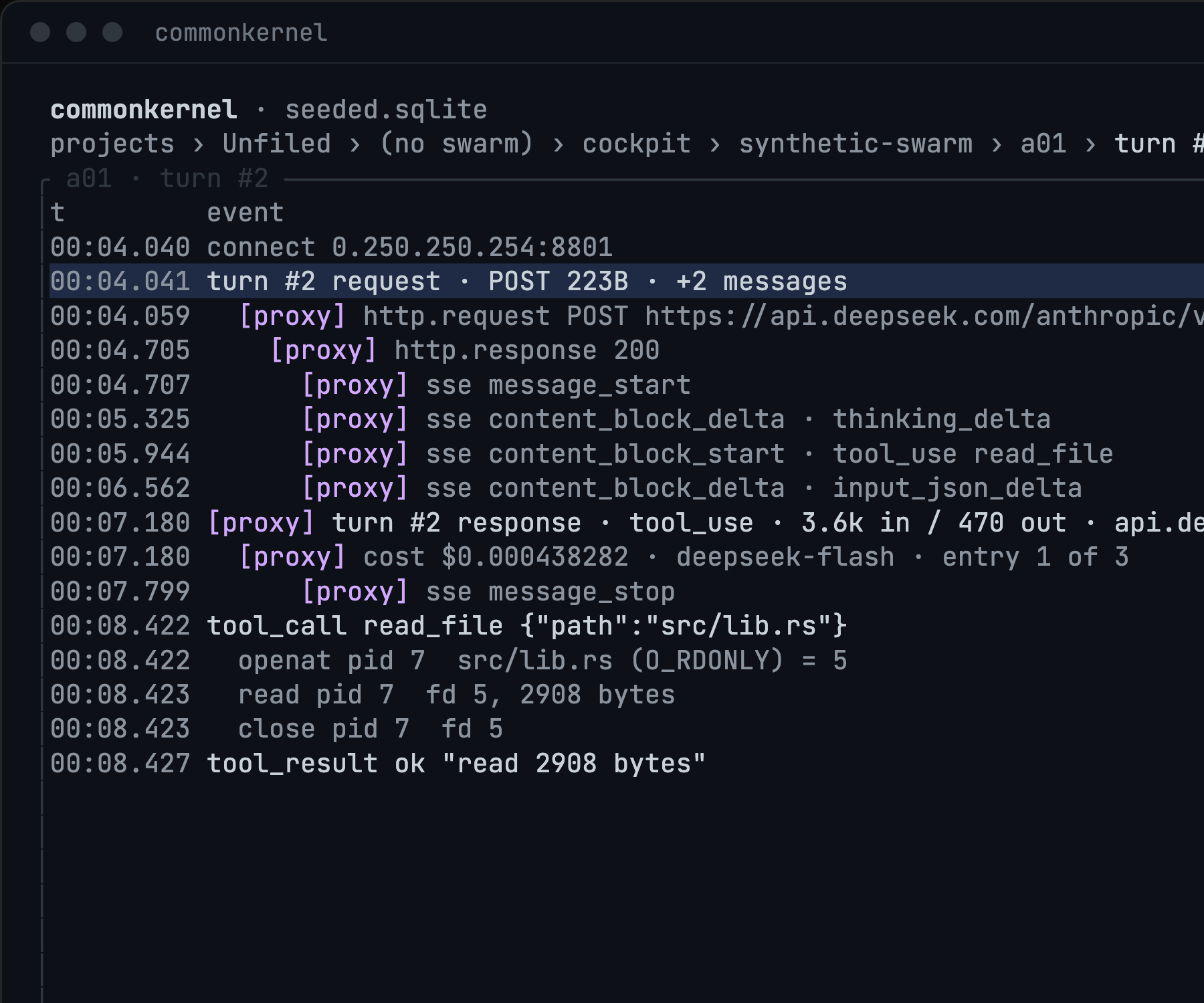1204x1003 pixels.
Task: Click the timestamp '00:04.040'
Action: pos(120,247)
